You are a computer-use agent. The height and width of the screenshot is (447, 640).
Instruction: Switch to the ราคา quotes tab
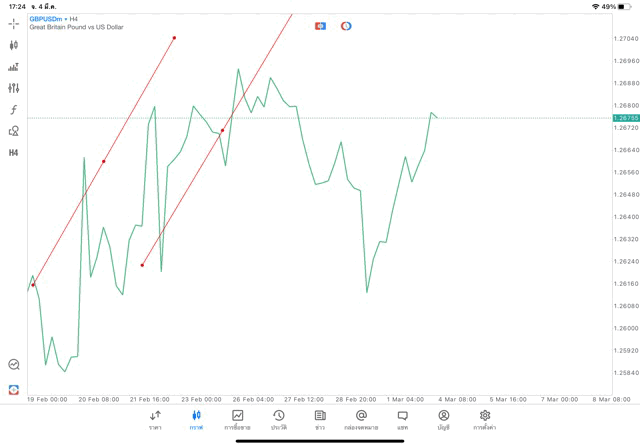[155, 419]
